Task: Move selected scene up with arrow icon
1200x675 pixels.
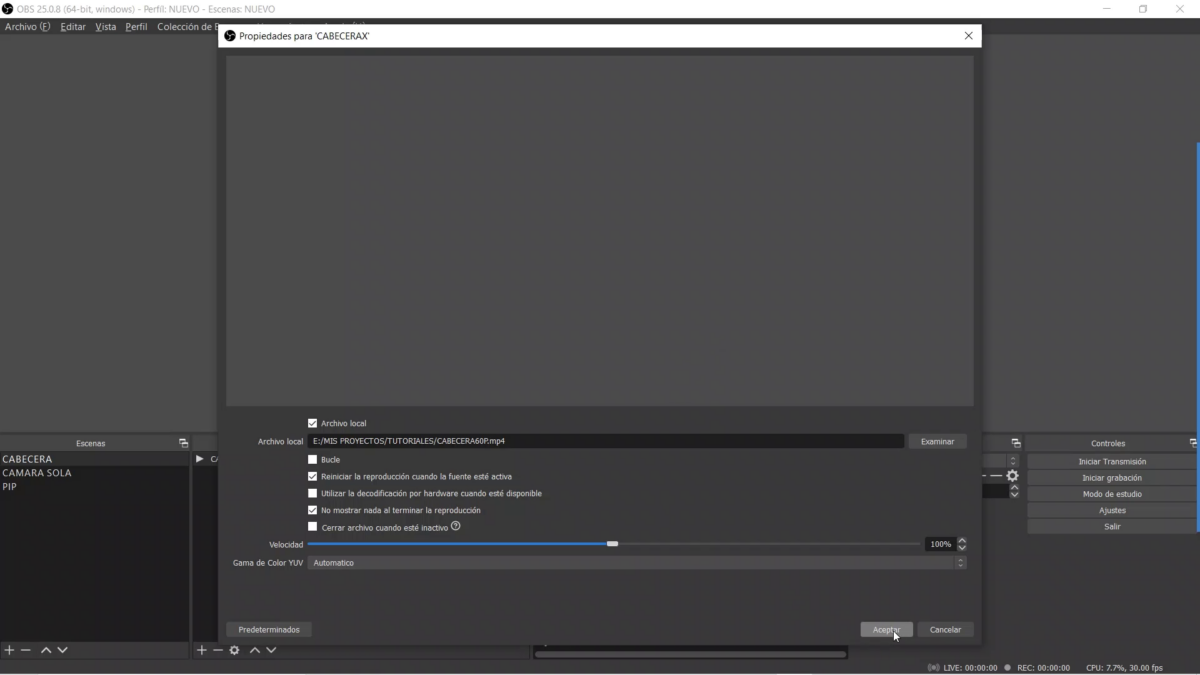Action: tap(46, 650)
